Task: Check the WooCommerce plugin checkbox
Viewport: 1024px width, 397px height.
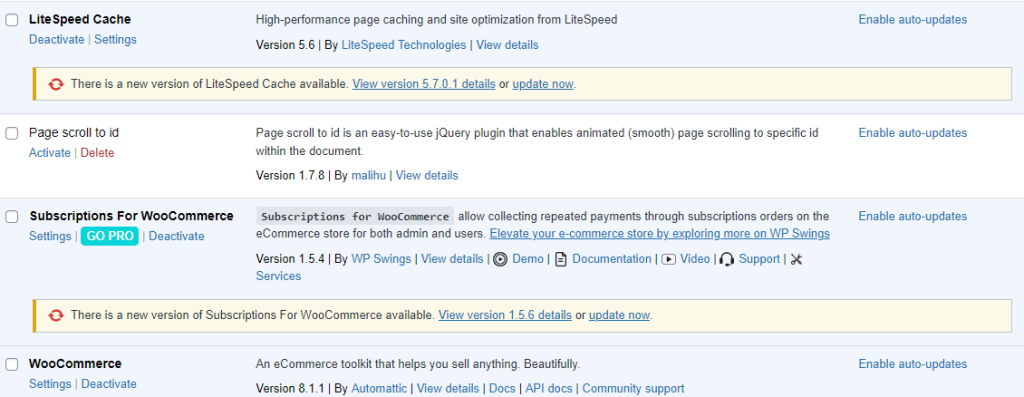Action: click(12, 364)
